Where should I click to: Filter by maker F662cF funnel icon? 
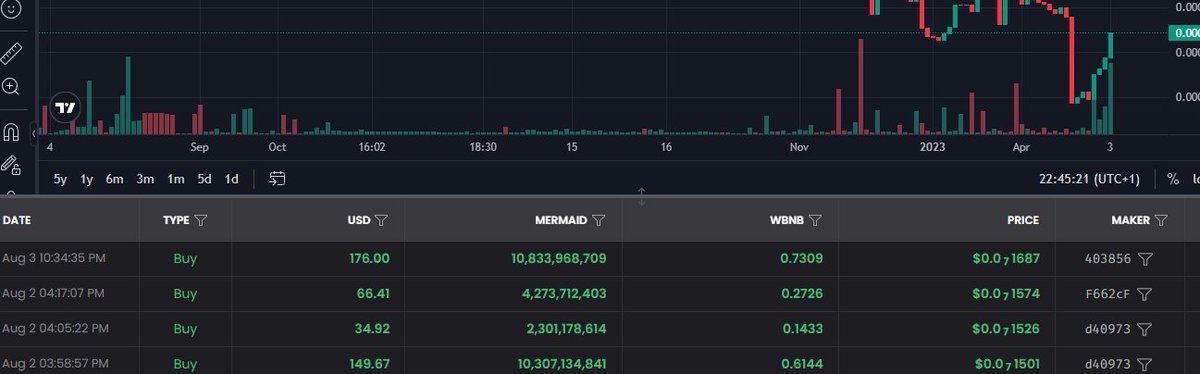(1146, 294)
